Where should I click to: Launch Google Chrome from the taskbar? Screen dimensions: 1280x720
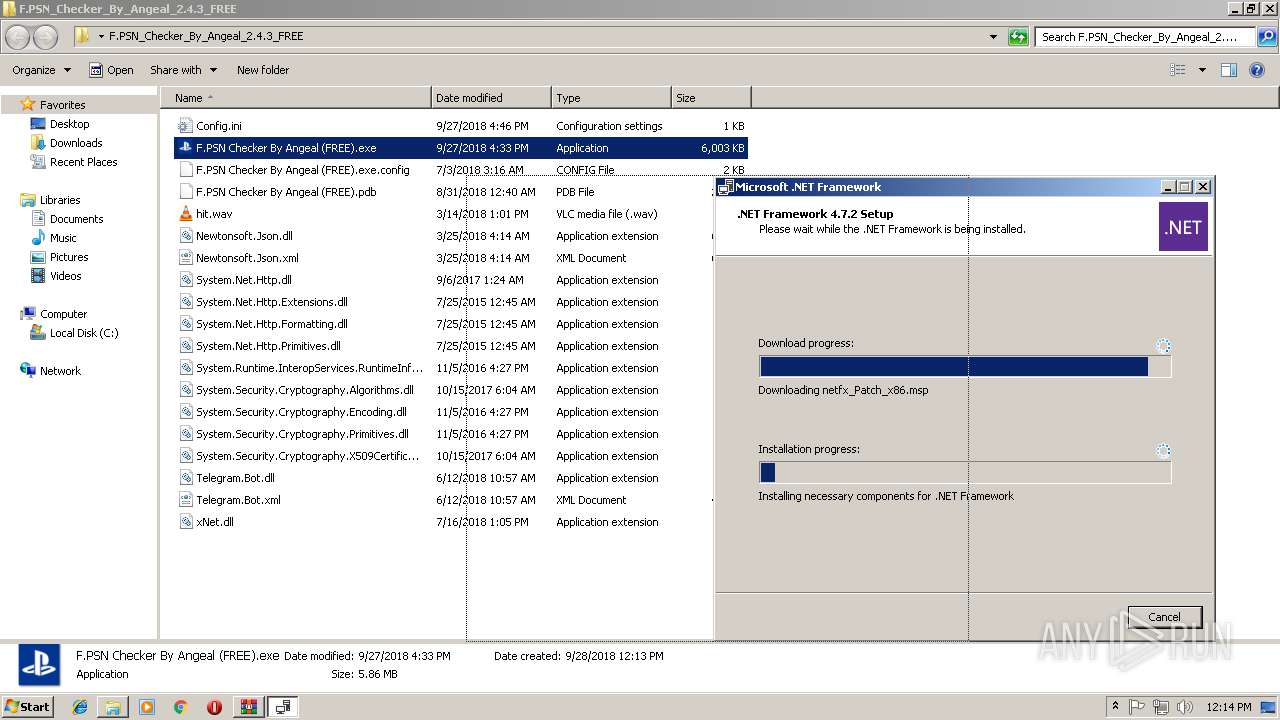(x=180, y=707)
